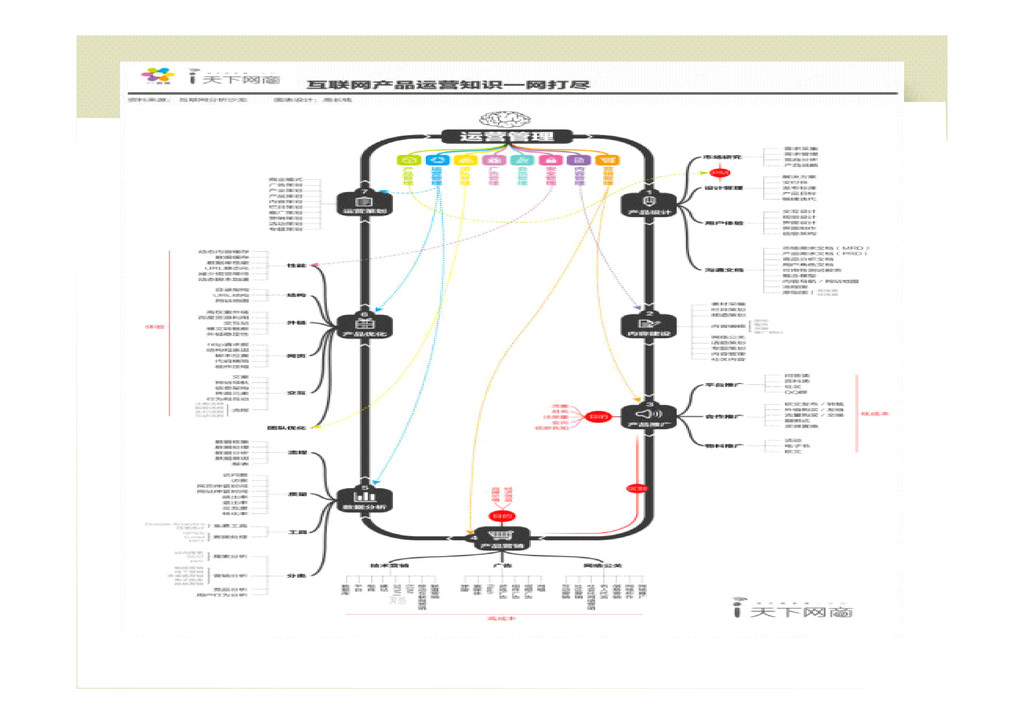
Task: Select node 5 数据分析 bar chart icon
Action: [364, 499]
